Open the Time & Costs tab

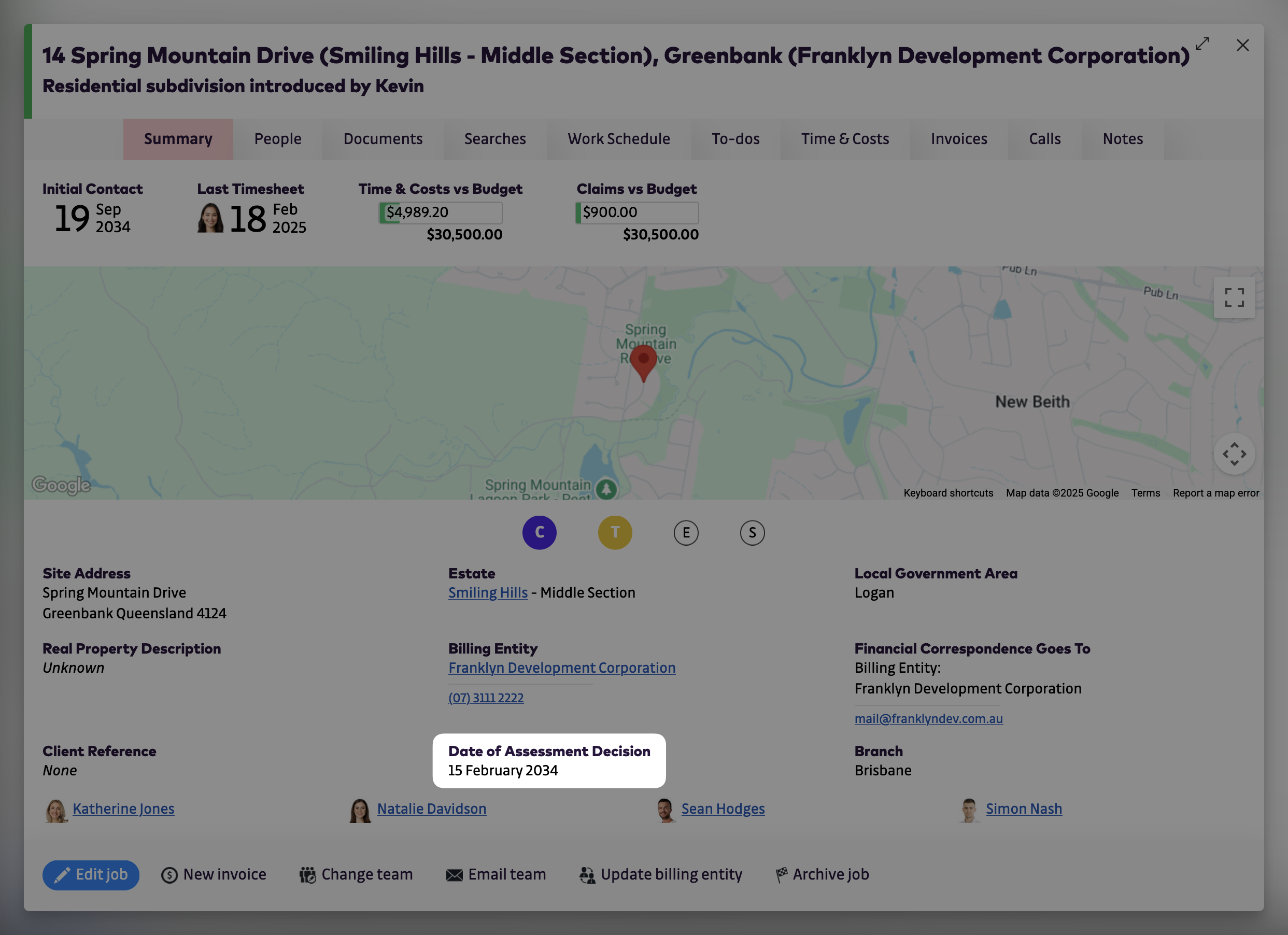(x=844, y=138)
